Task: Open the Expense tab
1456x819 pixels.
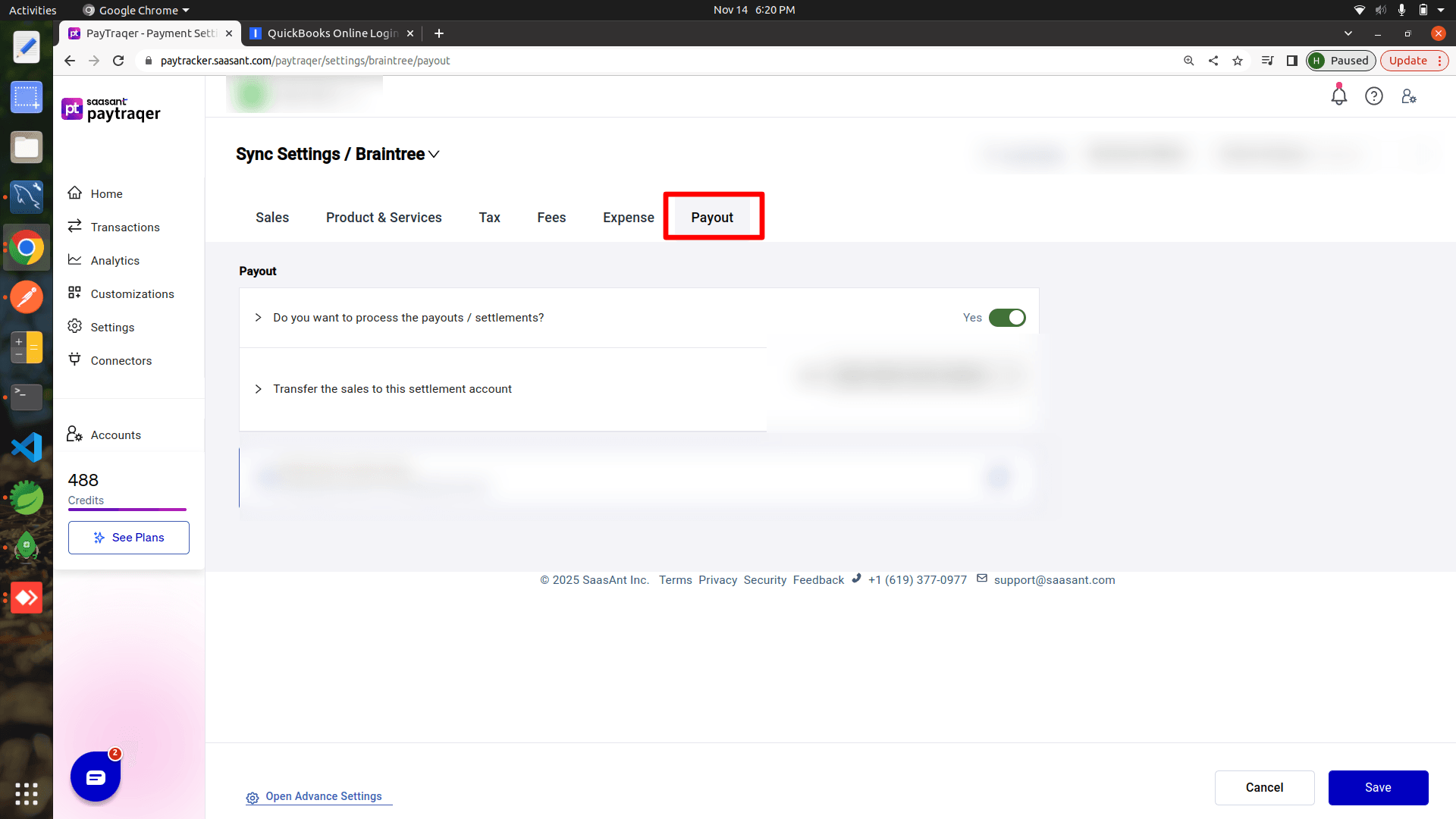Action: [628, 218]
